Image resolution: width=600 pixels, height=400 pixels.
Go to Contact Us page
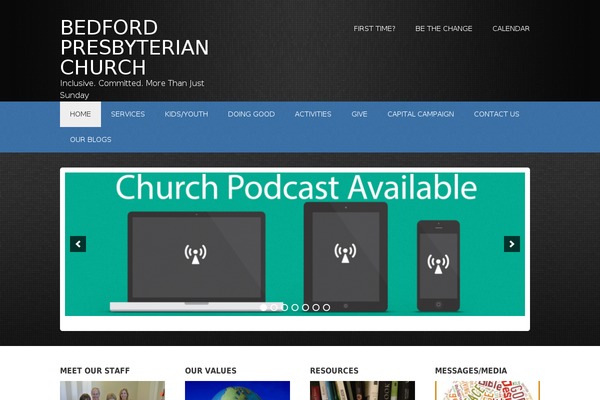coord(496,114)
